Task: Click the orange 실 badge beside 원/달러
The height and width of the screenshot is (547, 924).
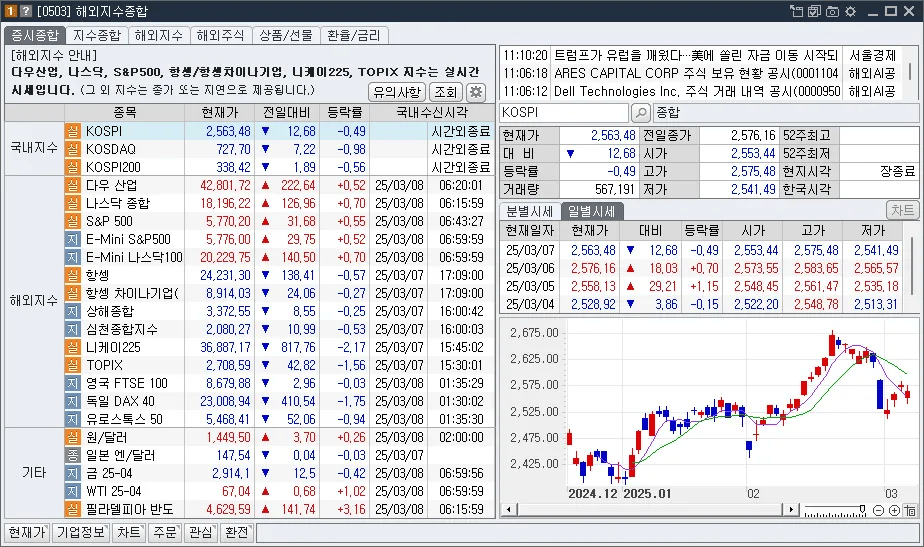Action: pos(72,437)
